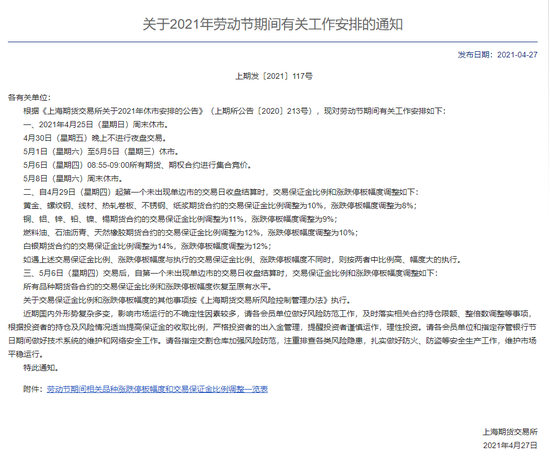Click the publish date 2021-04-27
The height and width of the screenshot is (456, 550).
[x=517, y=55]
